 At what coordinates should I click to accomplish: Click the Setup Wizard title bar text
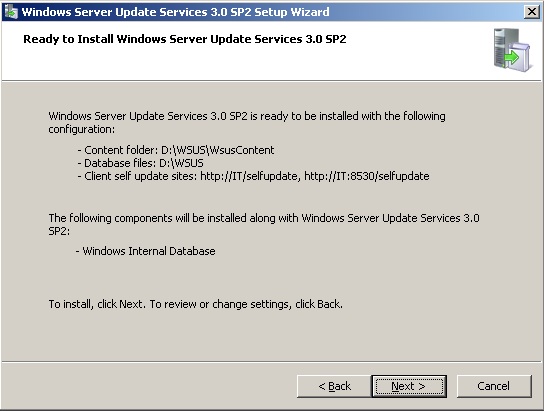[x=175, y=12]
